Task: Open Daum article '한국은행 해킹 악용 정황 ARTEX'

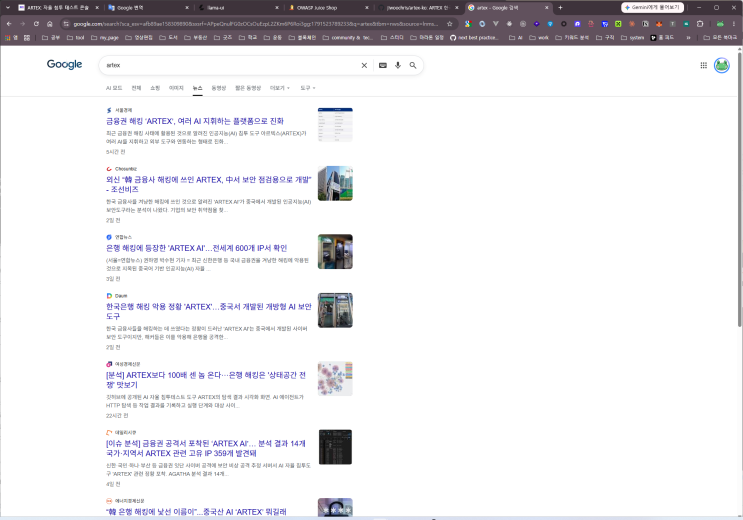Action: pos(208,311)
